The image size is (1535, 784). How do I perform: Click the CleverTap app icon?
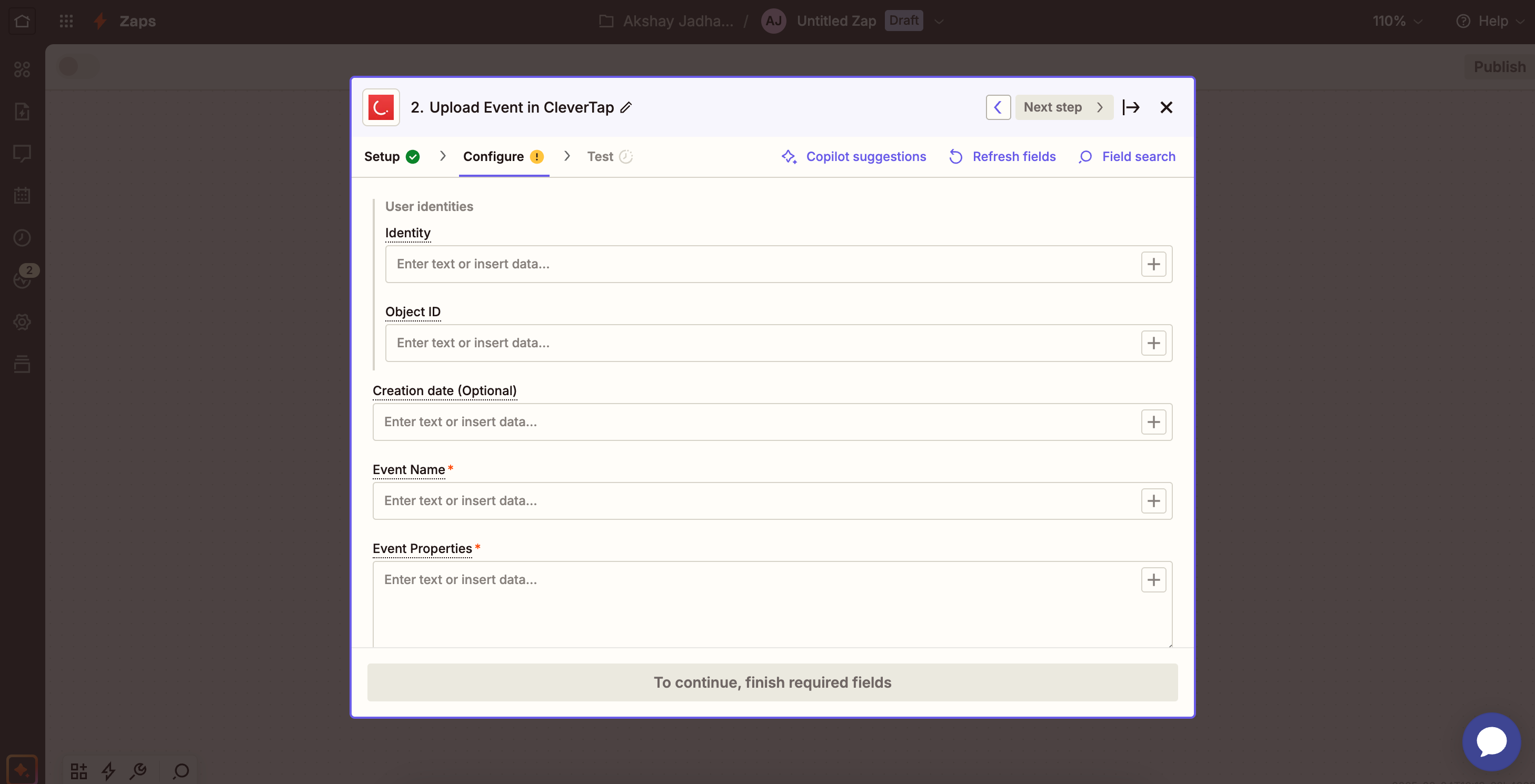(381, 107)
